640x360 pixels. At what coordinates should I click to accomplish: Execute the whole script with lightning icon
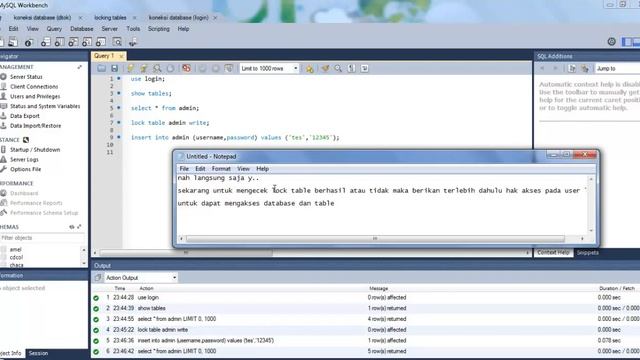[x=131, y=68]
